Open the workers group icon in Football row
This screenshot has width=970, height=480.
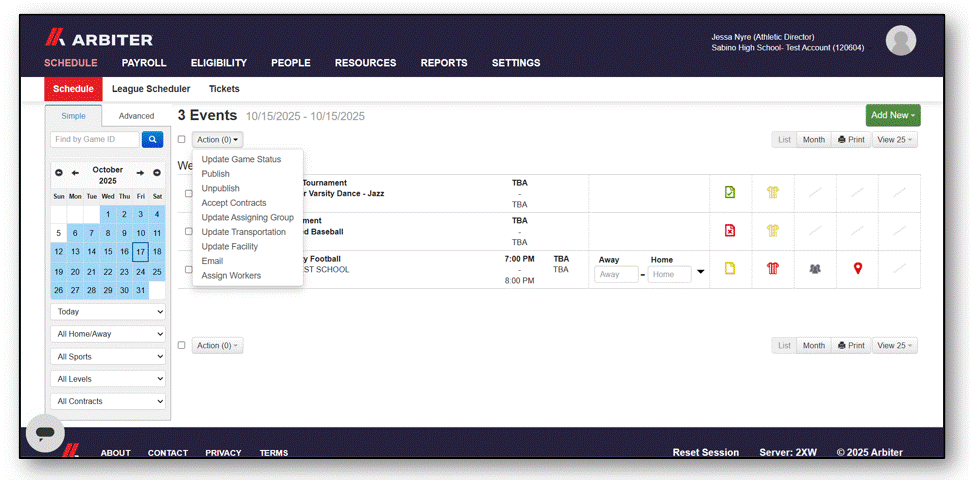815,269
